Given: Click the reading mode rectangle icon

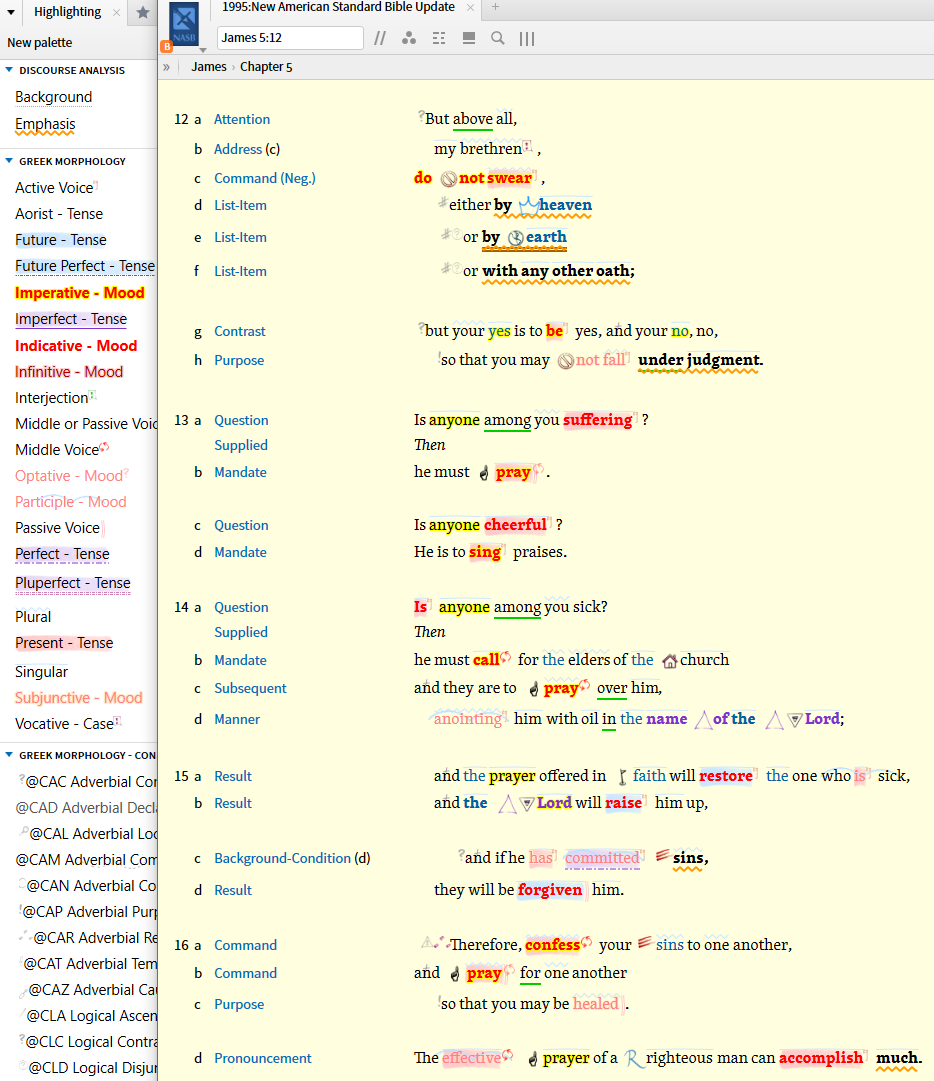Looking at the screenshot, I should (469, 39).
